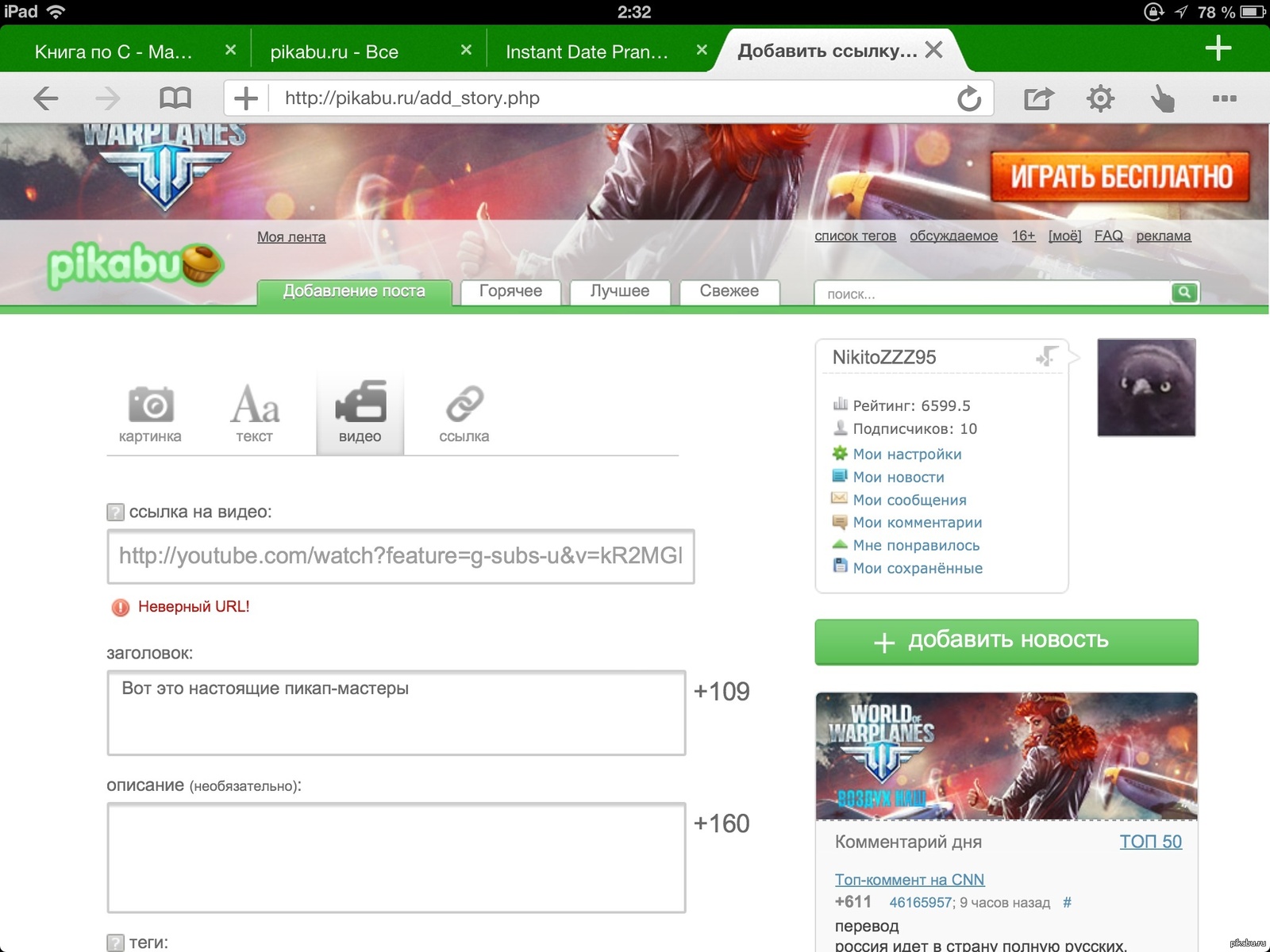The image size is (1270, 952).
Task: Open the '16+' link
Action: [1023, 236]
